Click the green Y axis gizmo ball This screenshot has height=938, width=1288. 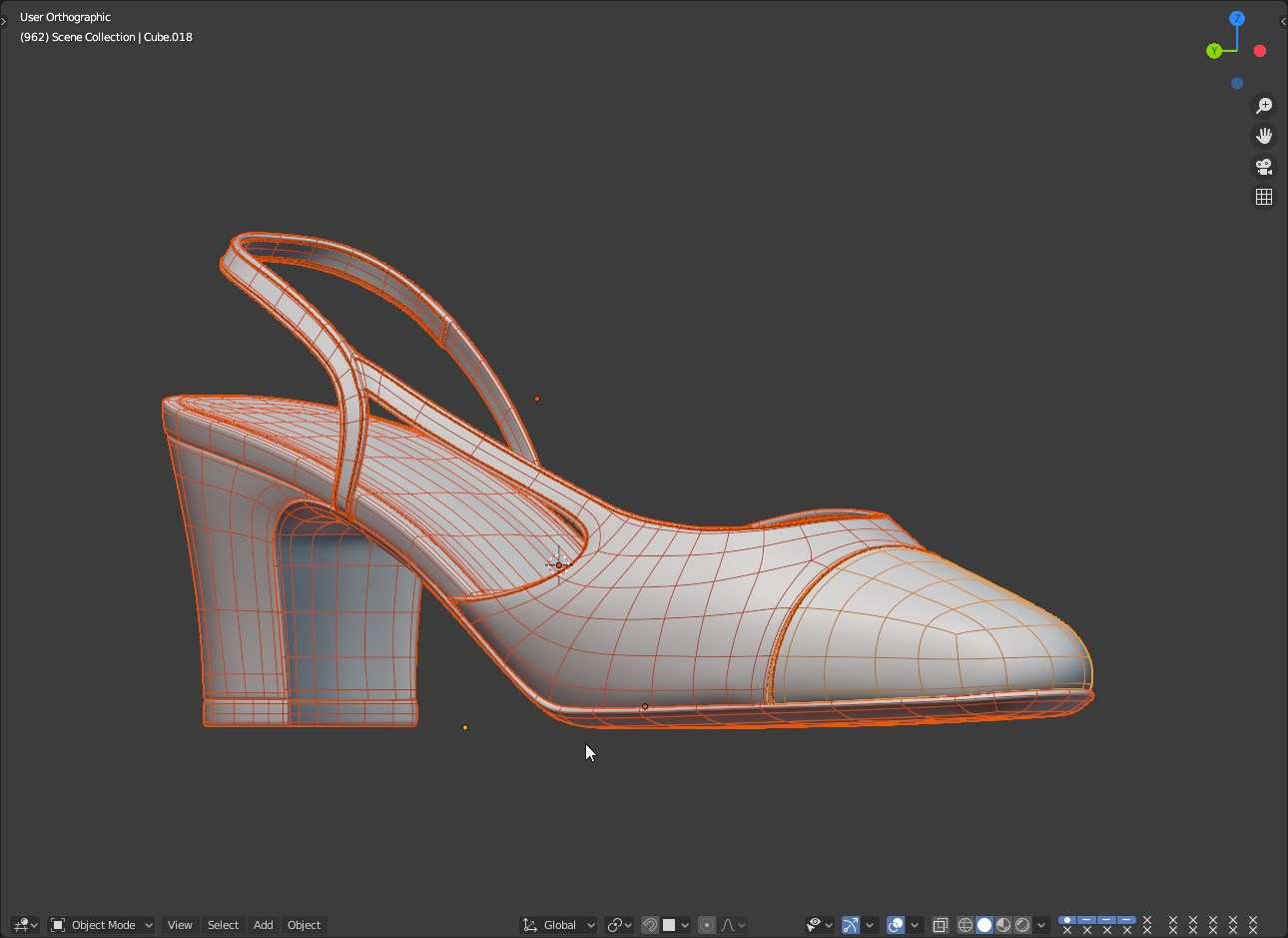[x=1214, y=51]
